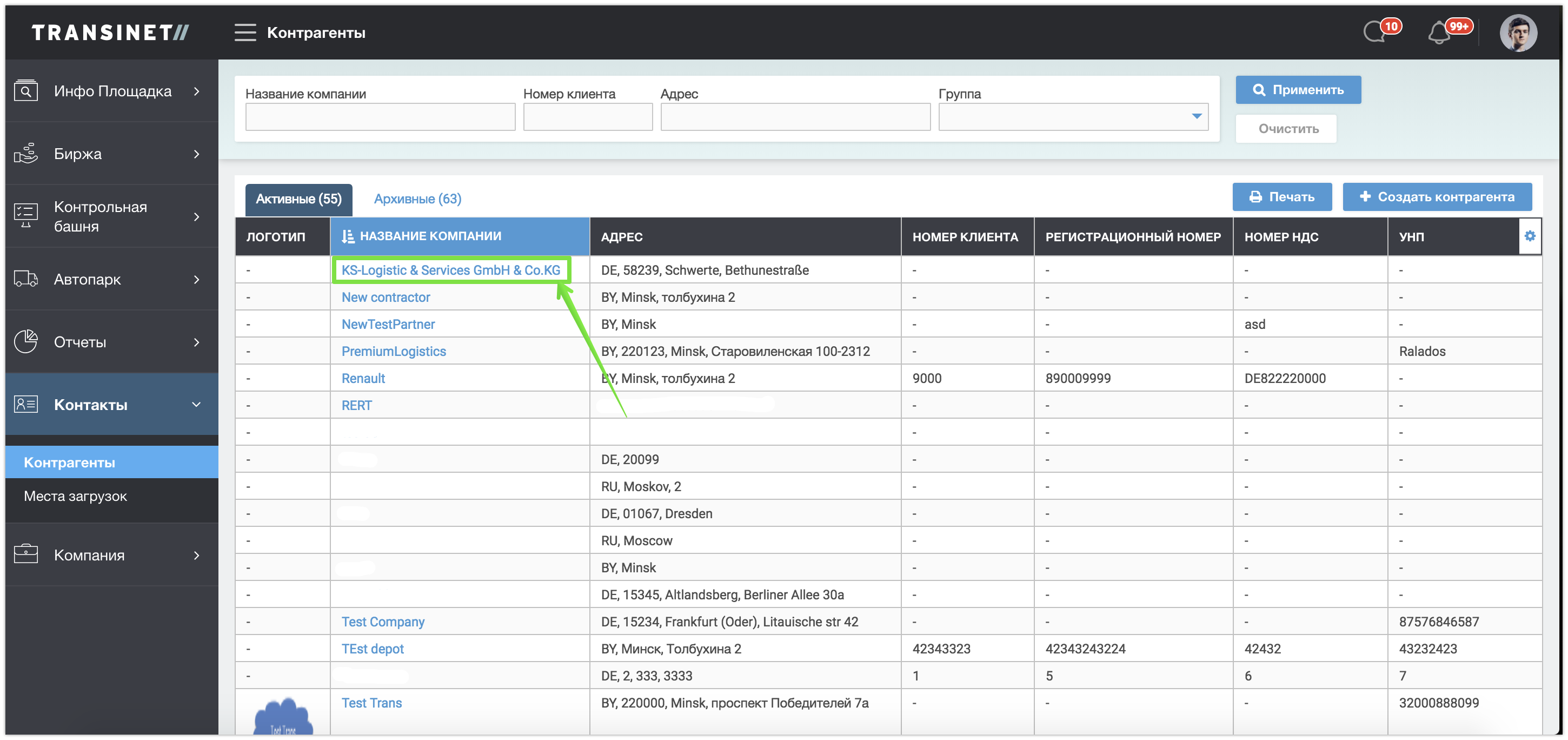
Task: Focus the Название компании input field
Action: 380,116
